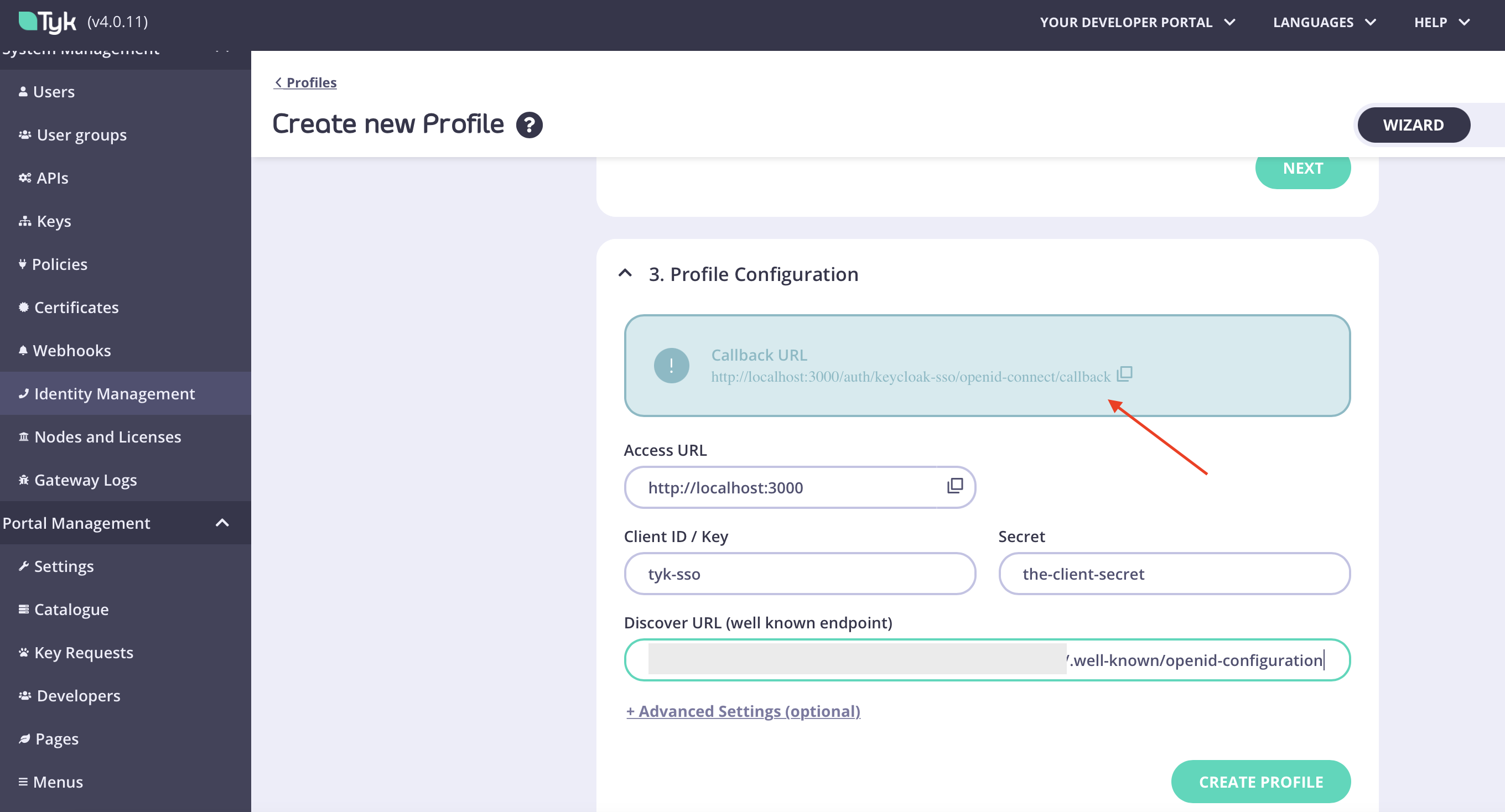Copy the Callback URL using its copy icon
This screenshot has height=812, width=1505.
click(1124, 374)
